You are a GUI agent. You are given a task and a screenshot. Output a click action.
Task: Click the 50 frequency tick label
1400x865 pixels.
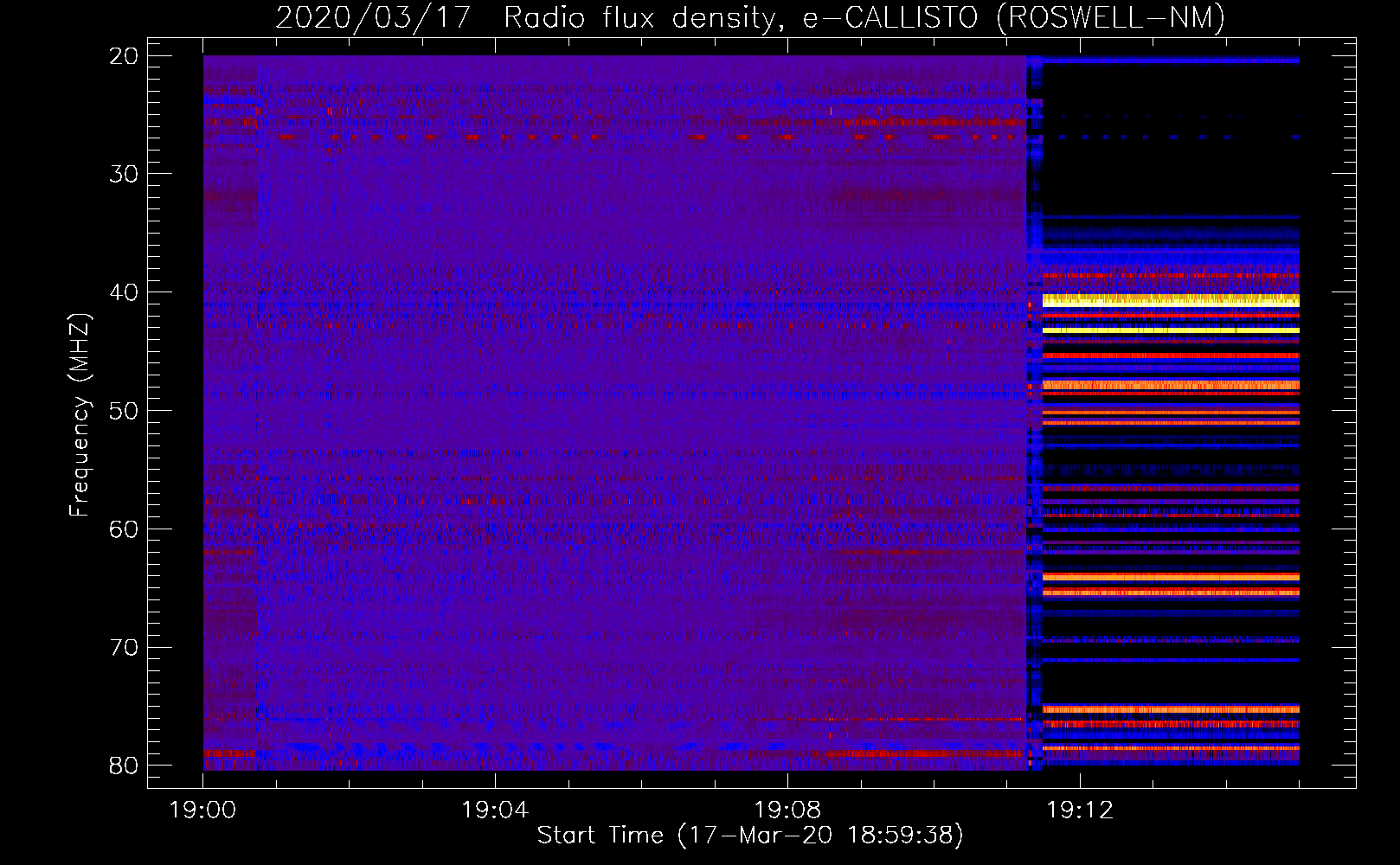click(x=125, y=411)
